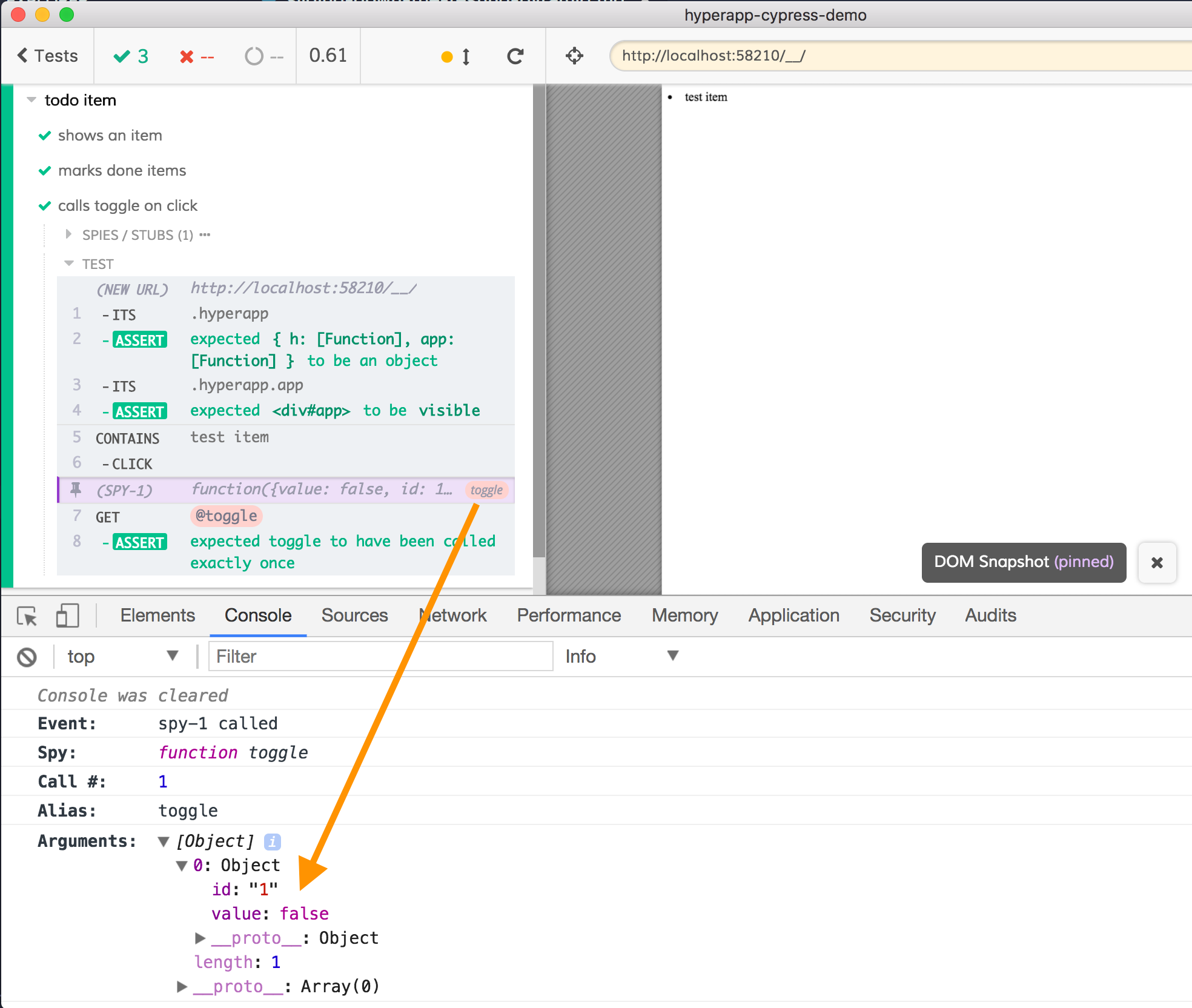Screen dimensions: 1192x1008
Task: Close the pinned DOM Snapshot
Action: pyautogui.click(x=1156, y=563)
